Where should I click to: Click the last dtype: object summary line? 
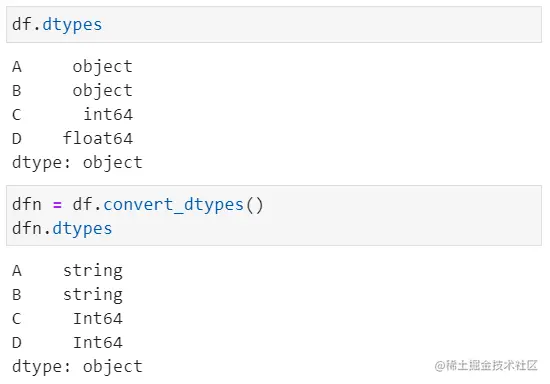(x=77, y=367)
